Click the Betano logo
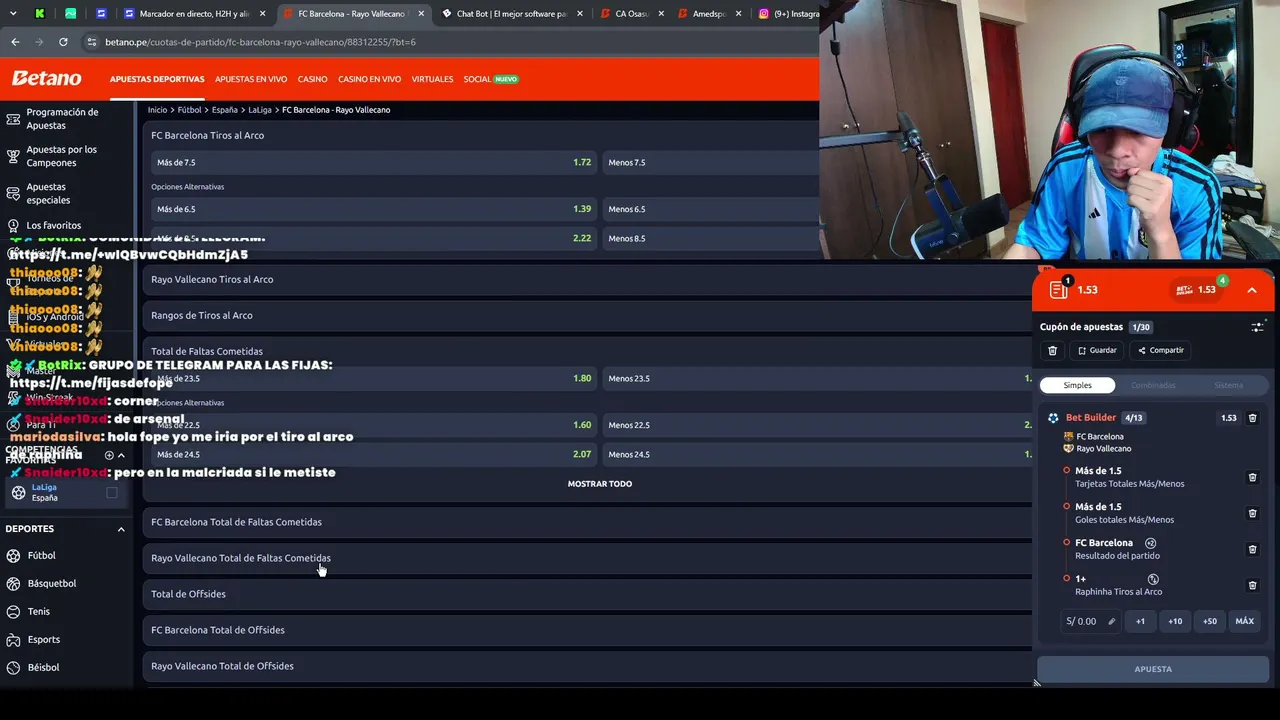 [x=46, y=78]
